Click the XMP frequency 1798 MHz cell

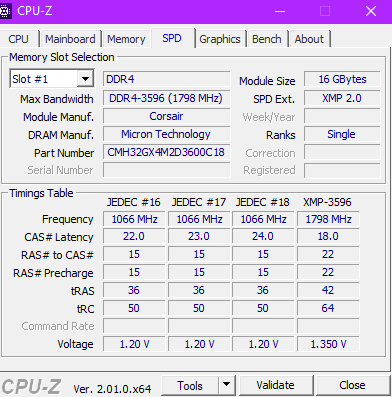328,219
